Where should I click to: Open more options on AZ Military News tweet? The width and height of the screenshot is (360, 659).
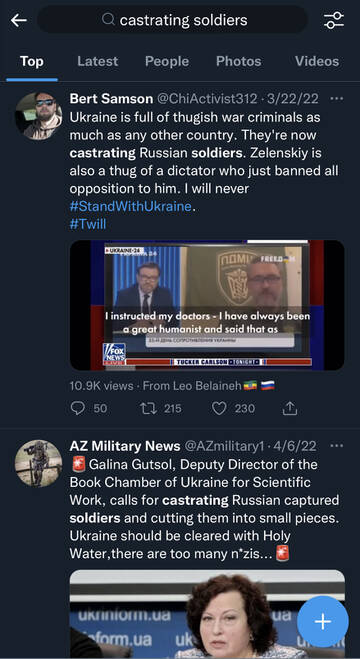tap(337, 445)
